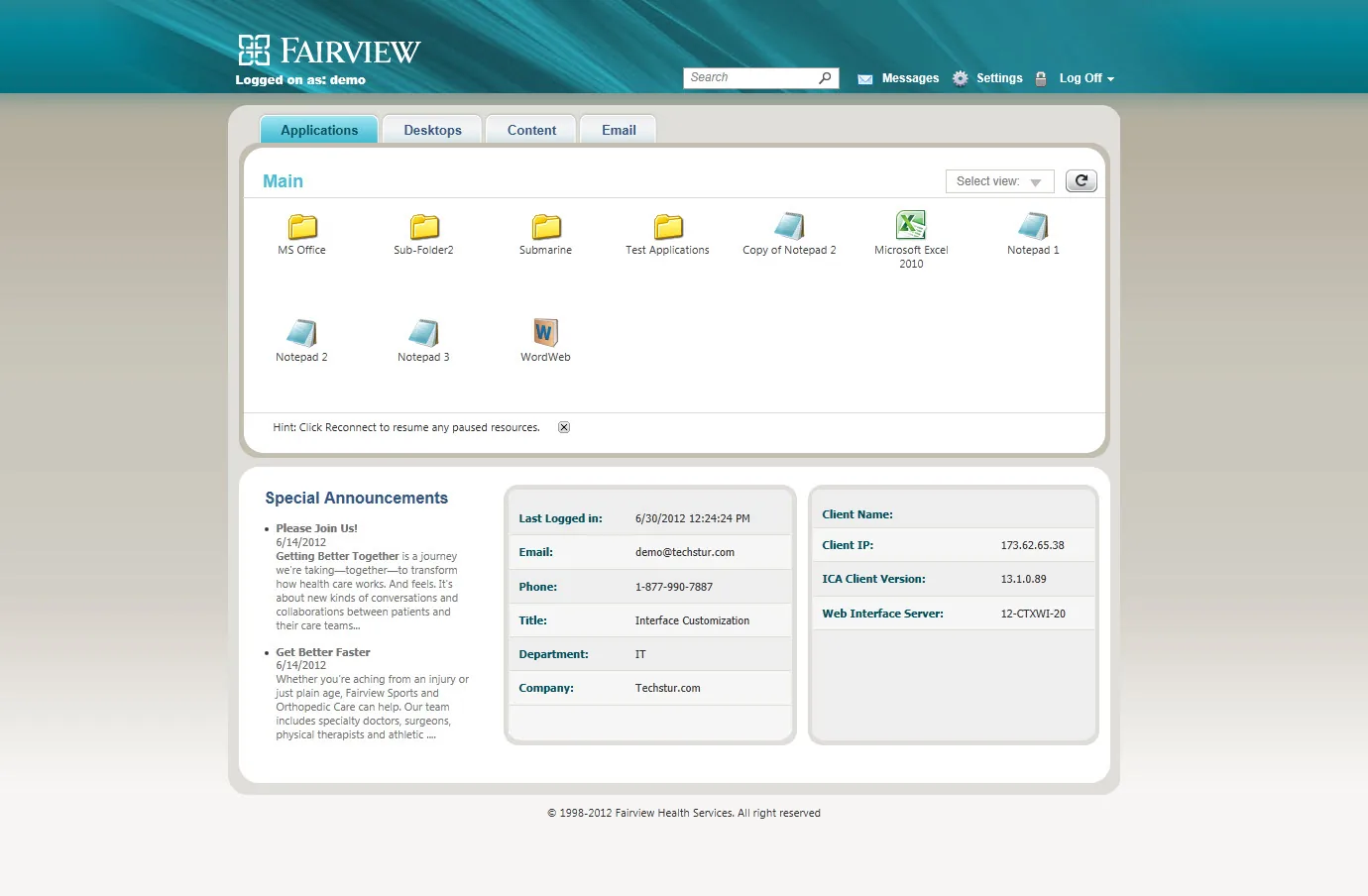Launch the Notepad 3 application icon
Image resolution: width=1368 pixels, height=896 pixels.
tap(423, 333)
